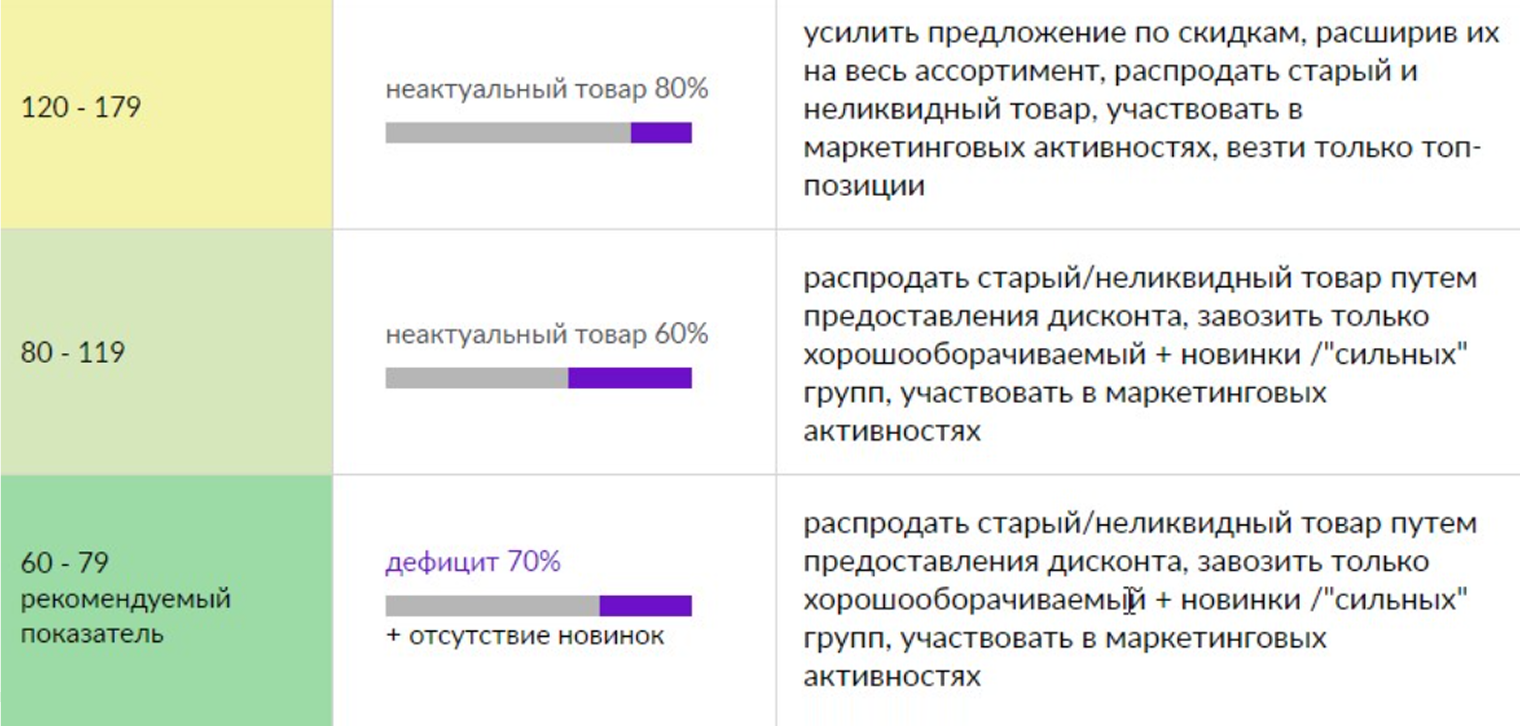Click the green 60 - 79 recommended cell
The width and height of the screenshot is (1520, 726).
pyautogui.click(x=166, y=600)
